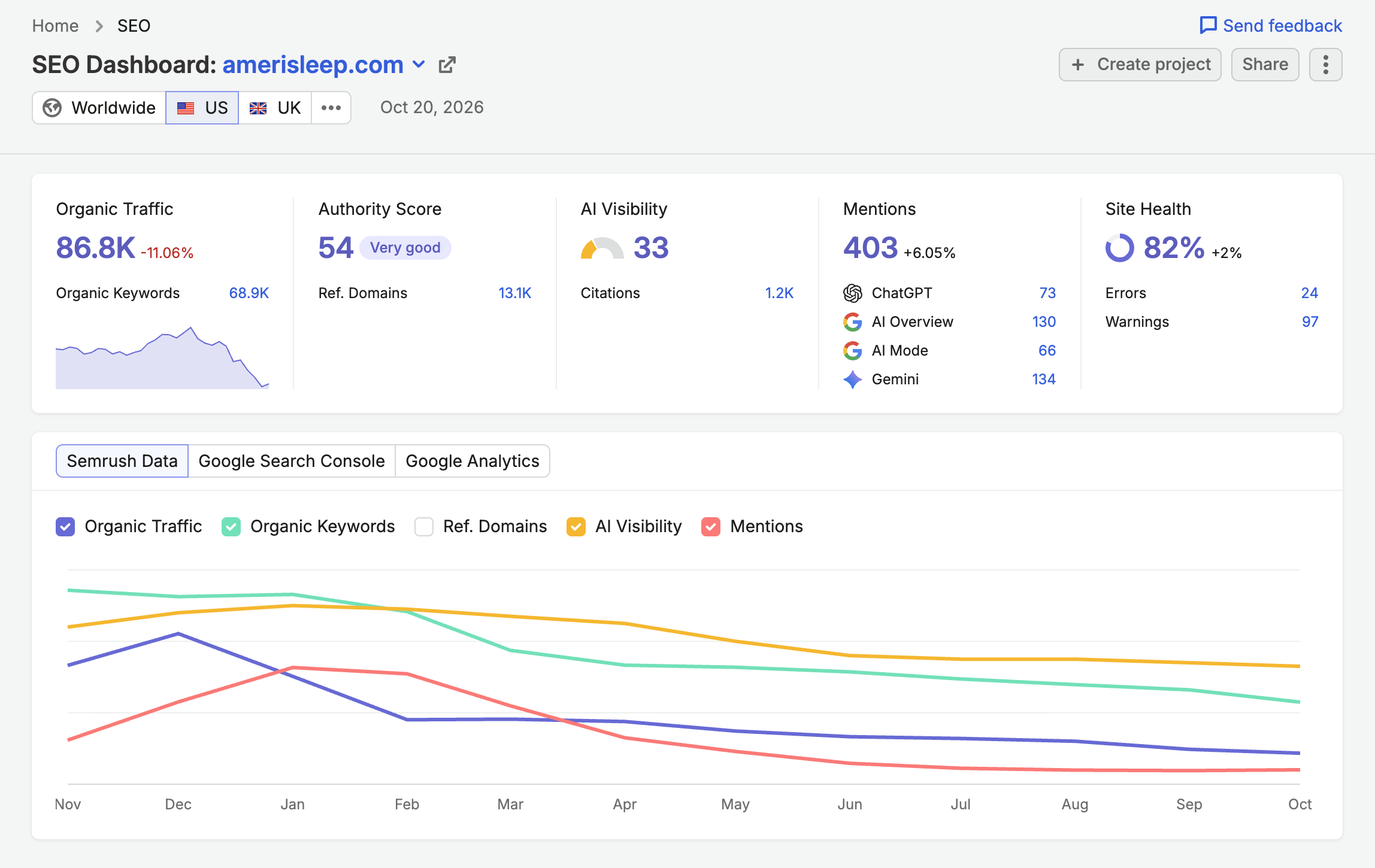Viewport: 1375px width, 868px height.
Task: Click the Create project button
Action: click(1140, 65)
